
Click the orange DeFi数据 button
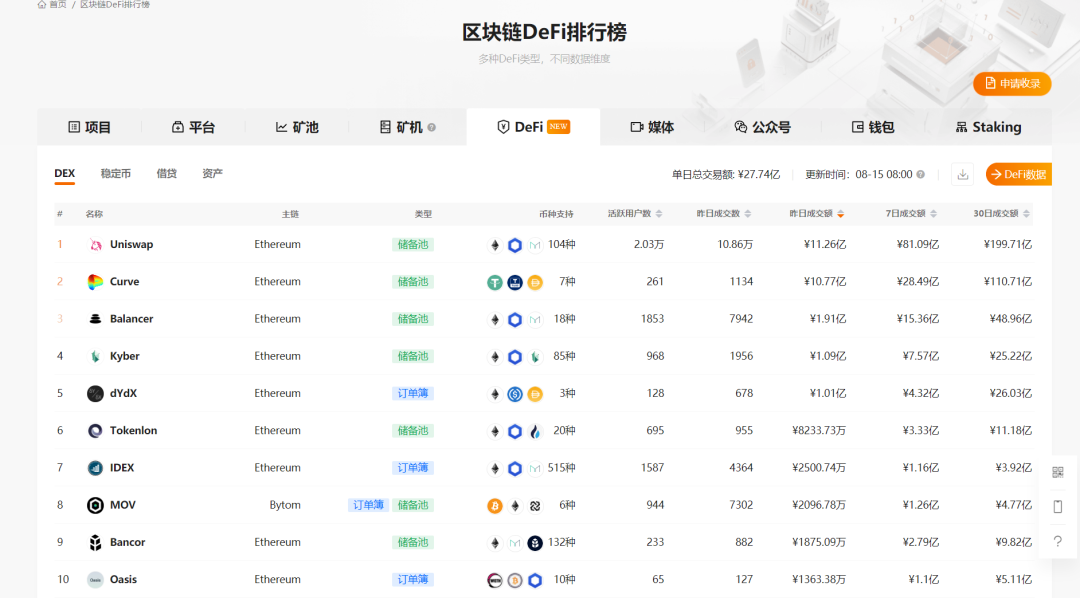coord(1019,174)
